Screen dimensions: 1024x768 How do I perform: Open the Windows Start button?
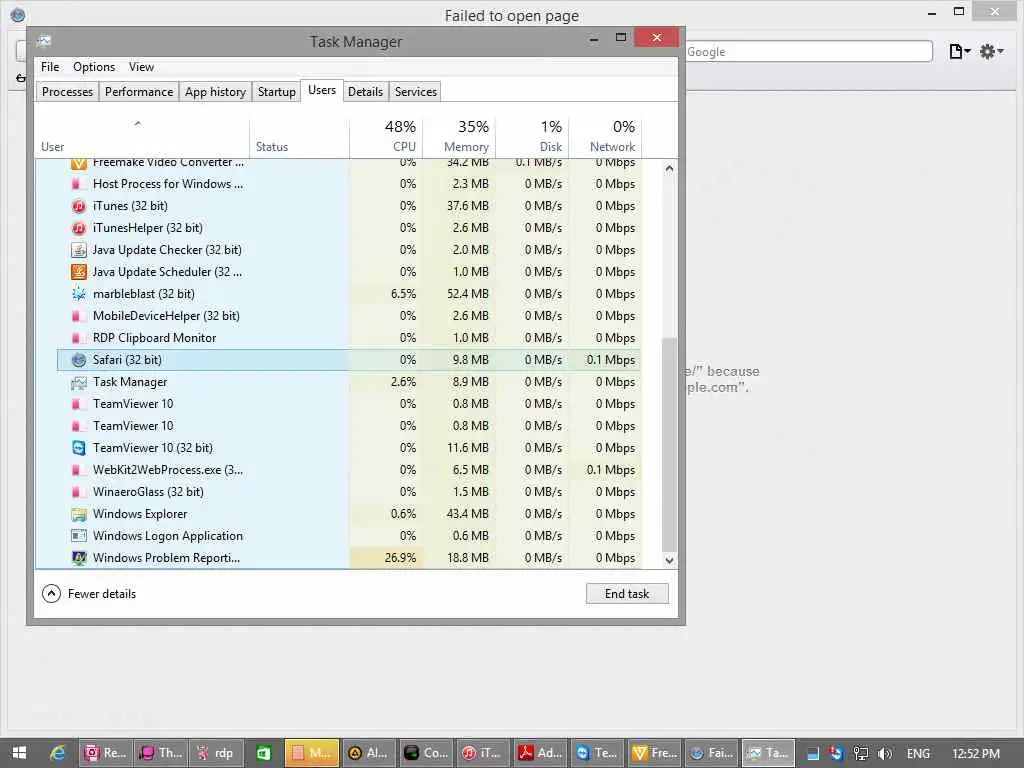tap(19, 753)
